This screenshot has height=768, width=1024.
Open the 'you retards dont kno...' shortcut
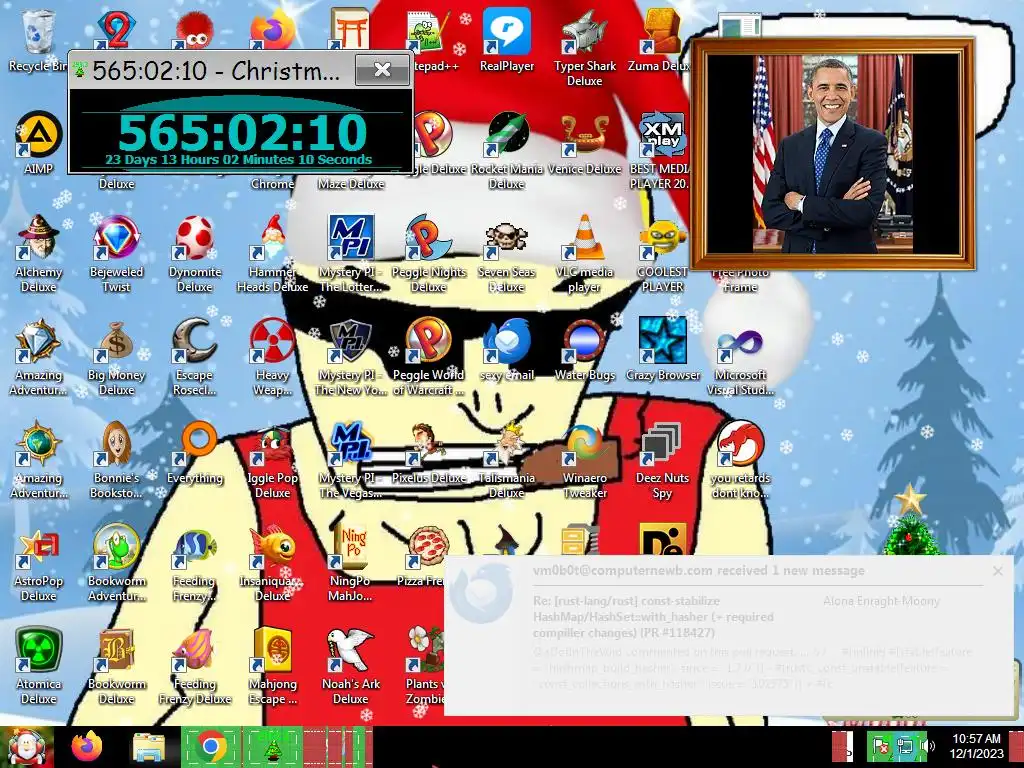click(x=740, y=461)
